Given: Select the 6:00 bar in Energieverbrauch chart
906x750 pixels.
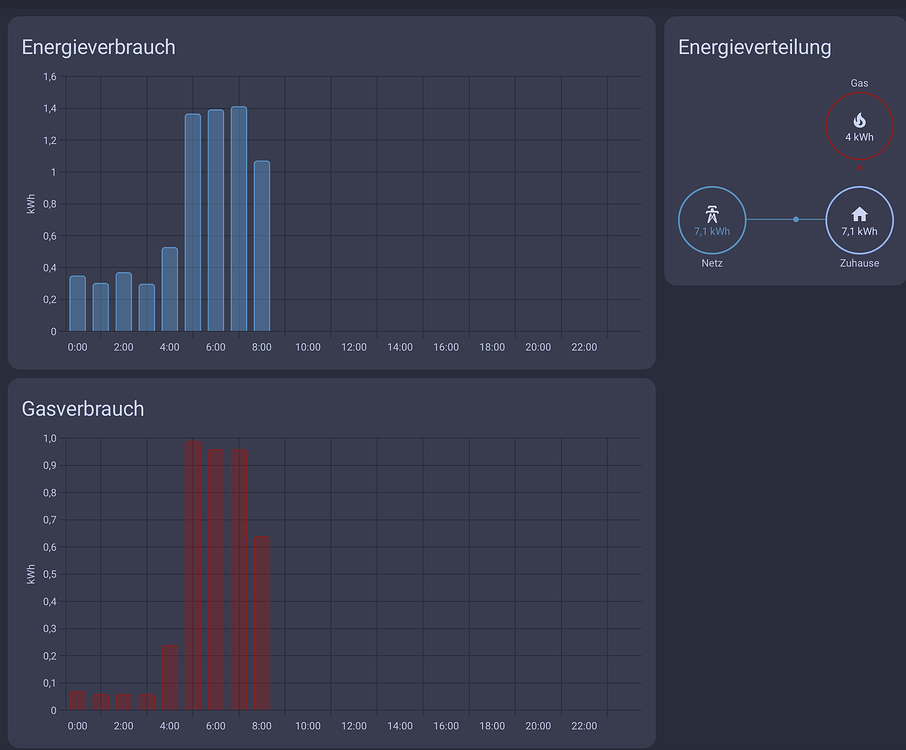Looking at the screenshot, I should tap(216, 220).
